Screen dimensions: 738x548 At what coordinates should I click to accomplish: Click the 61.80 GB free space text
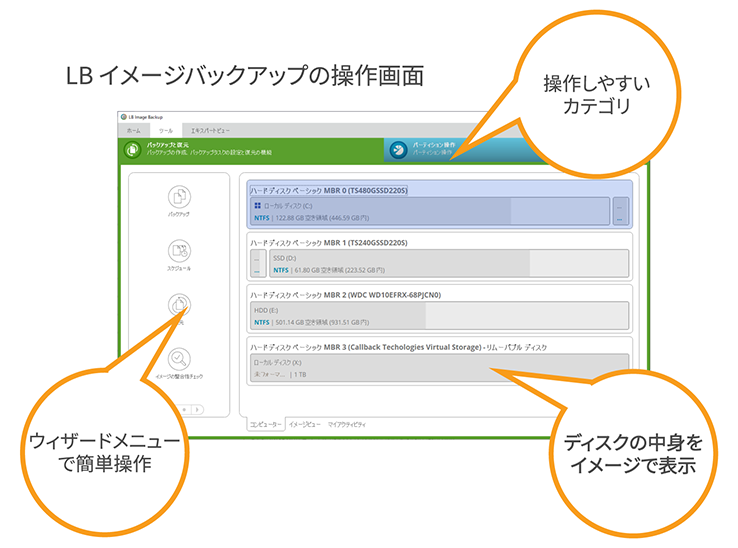pos(340,270)
